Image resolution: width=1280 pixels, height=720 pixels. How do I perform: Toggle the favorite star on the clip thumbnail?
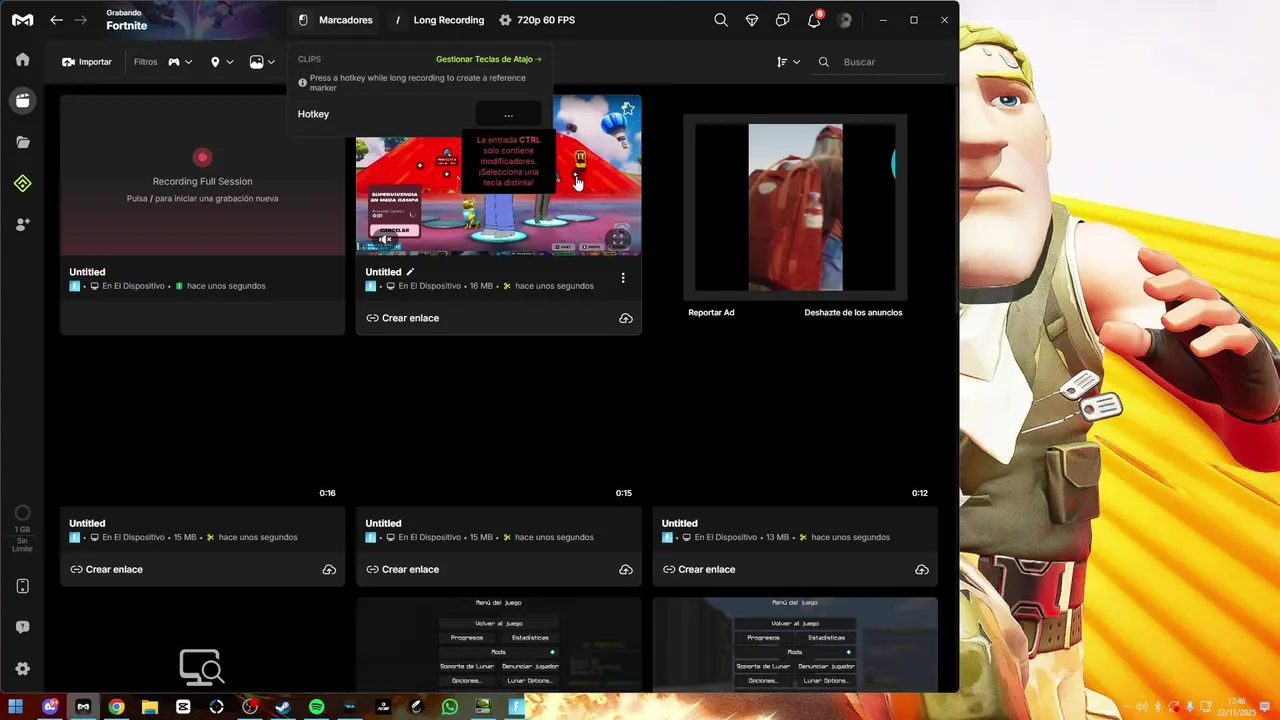(627, 108)
